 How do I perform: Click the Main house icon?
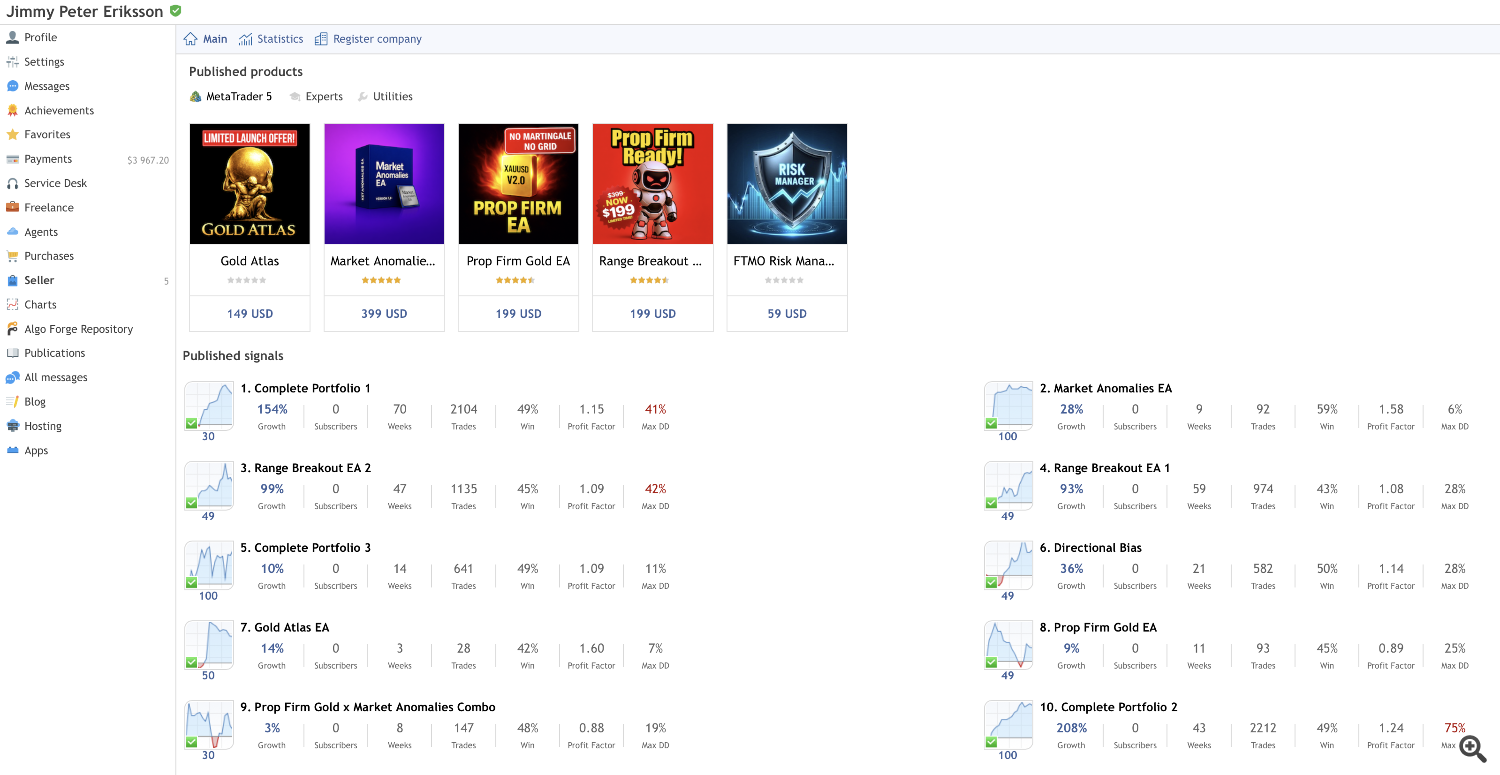click(191, 39)
